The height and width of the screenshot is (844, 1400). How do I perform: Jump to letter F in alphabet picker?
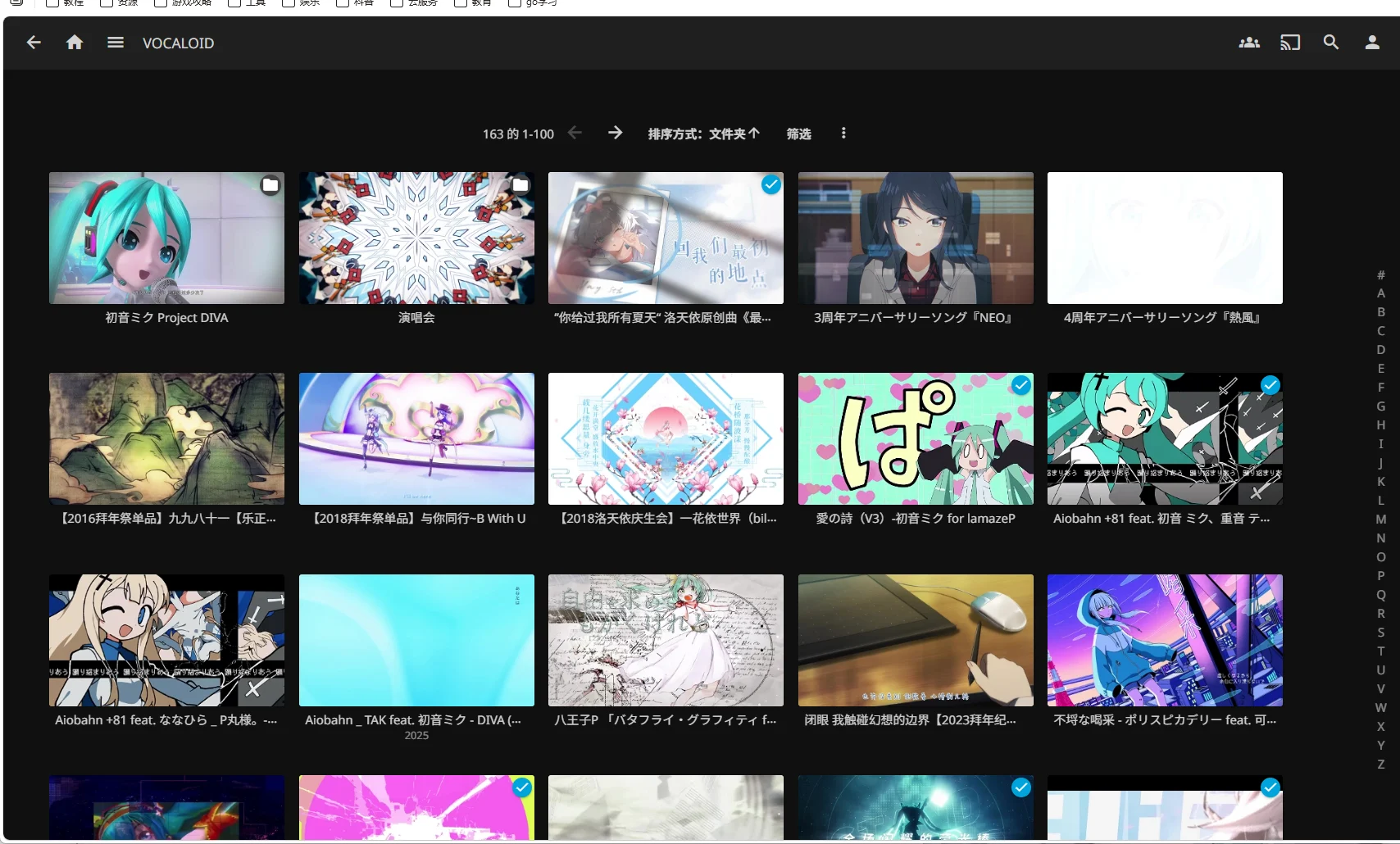(x=1381, y=388)
